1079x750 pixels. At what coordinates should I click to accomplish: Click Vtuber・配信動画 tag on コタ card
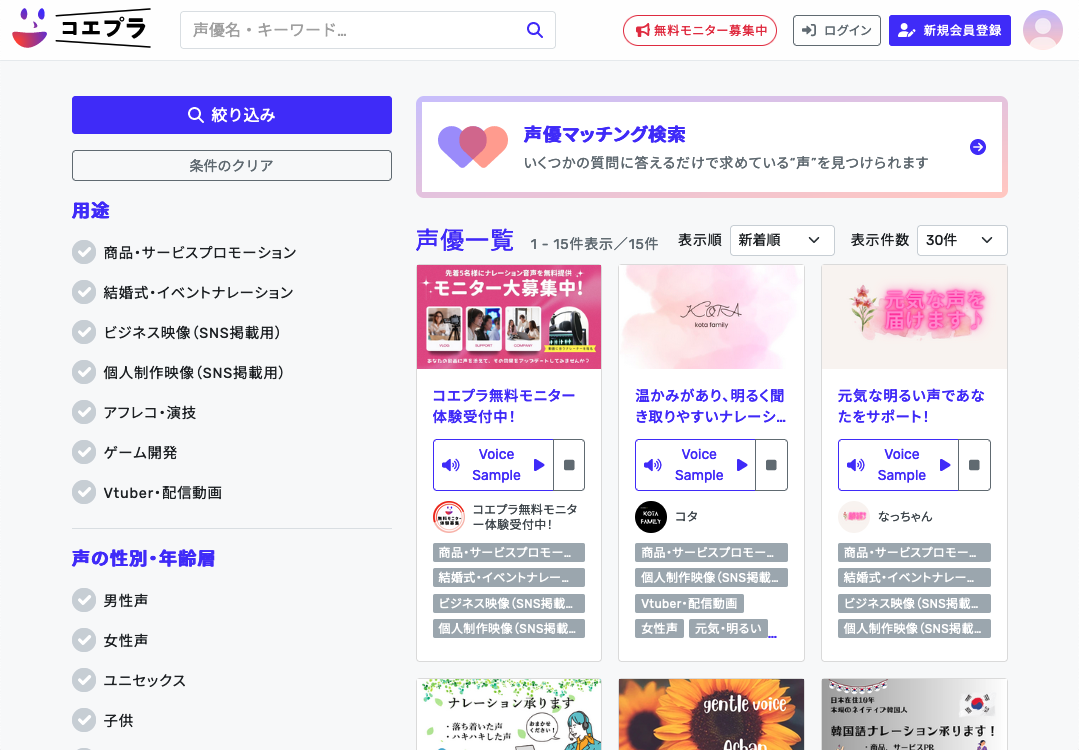(x=689, y=603)
